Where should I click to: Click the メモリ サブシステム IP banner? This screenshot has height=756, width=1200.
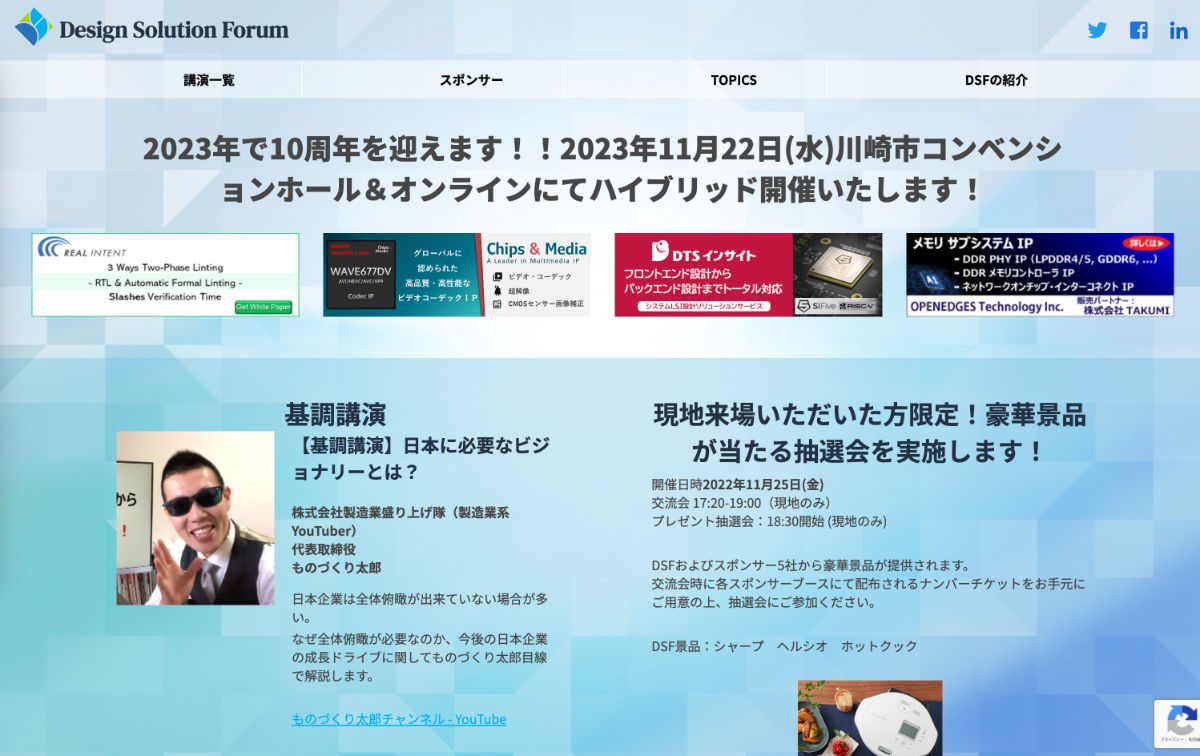(x=1040, y=272)
